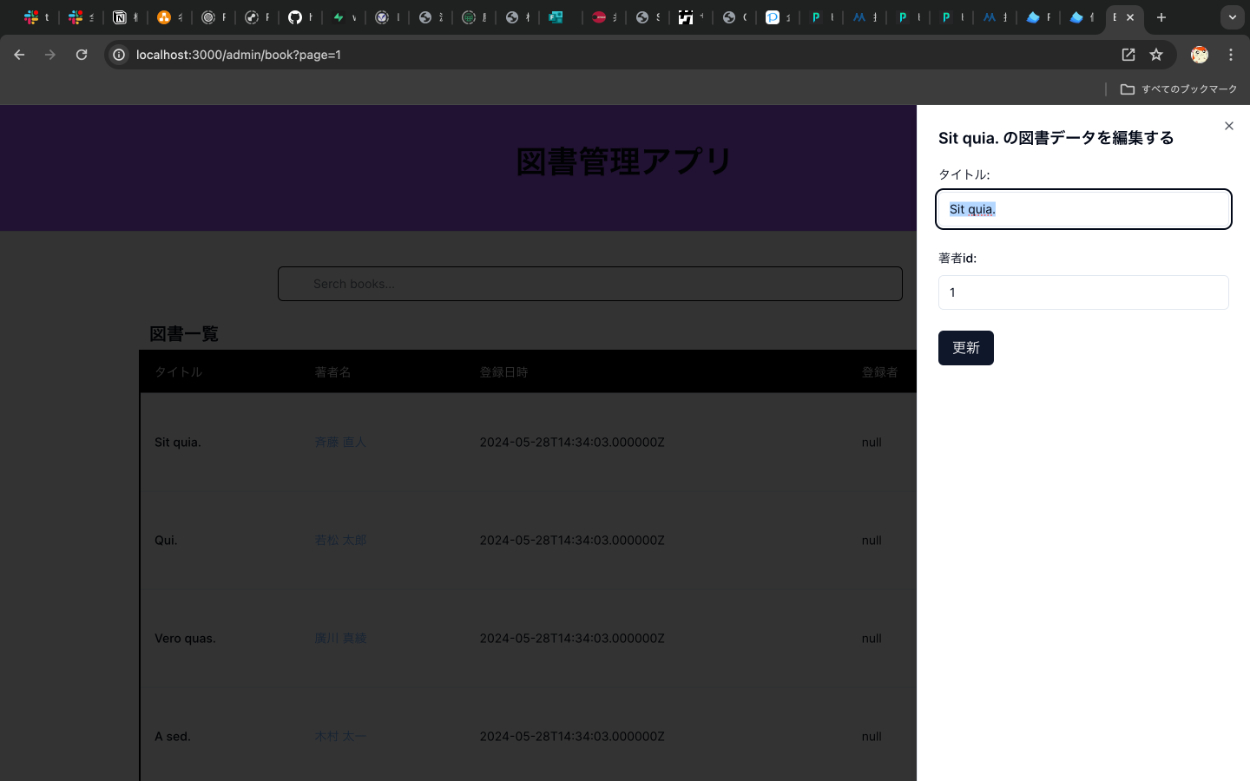Screen dimensions: 1250x781
Task: Open the author link in the A sed. row
Action: [340, 736]
